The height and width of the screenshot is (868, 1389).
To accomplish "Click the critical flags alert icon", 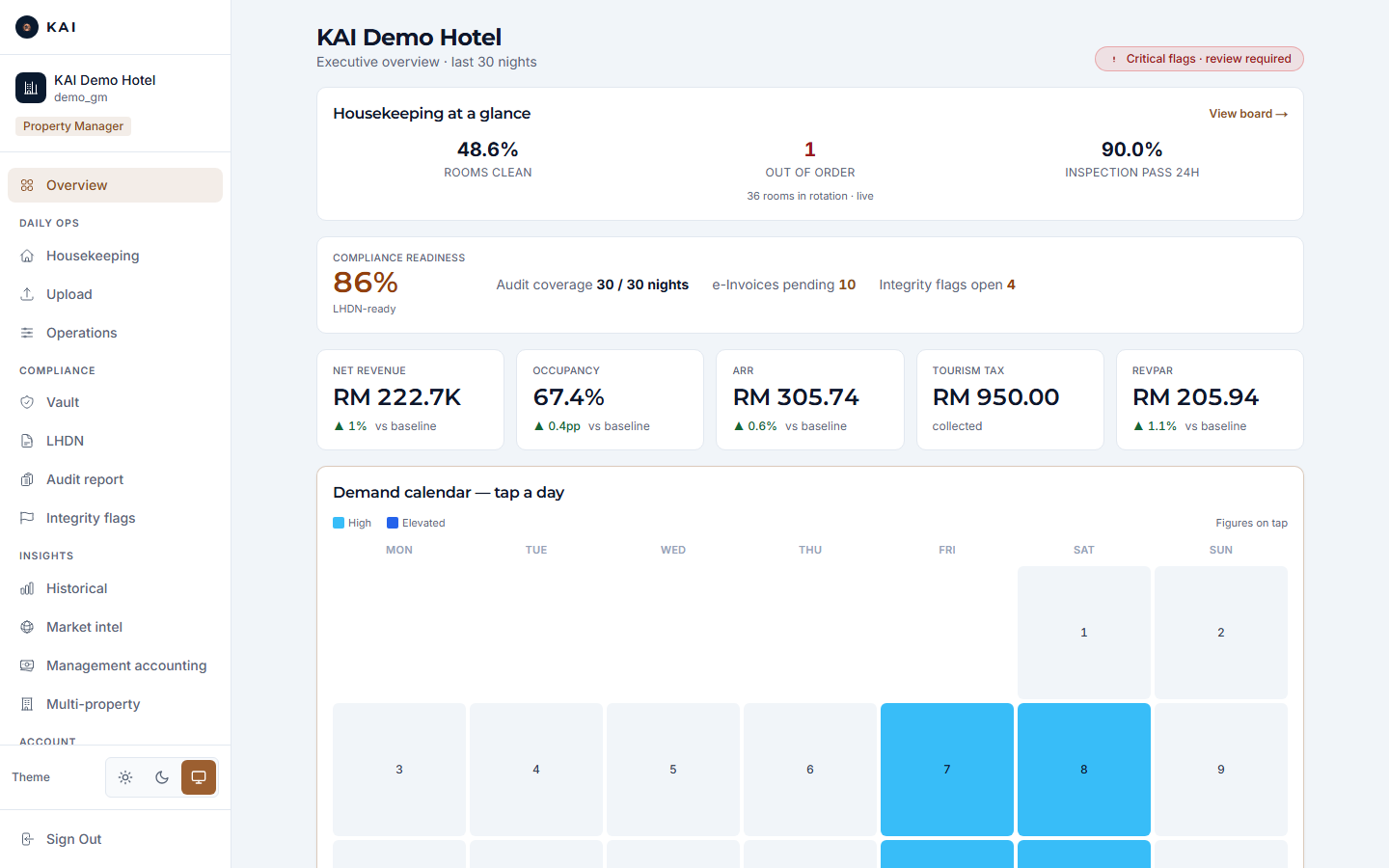I will click(x=1114, y=59).
